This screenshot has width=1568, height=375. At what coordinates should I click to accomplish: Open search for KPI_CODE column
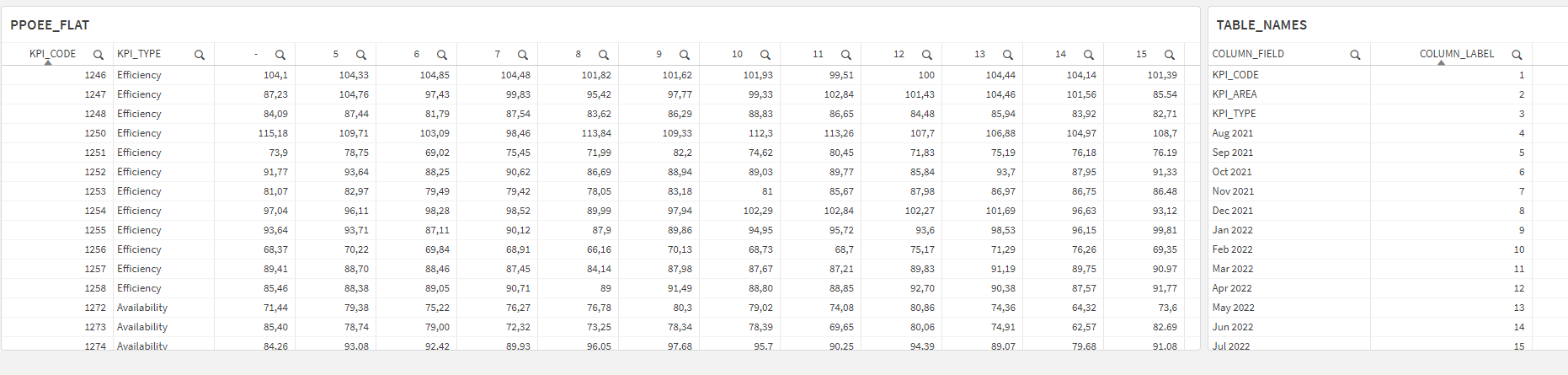point(99,55)
